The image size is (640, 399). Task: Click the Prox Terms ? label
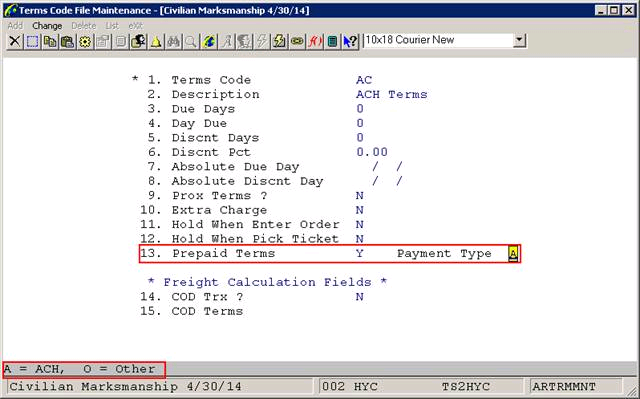pyautogui.click(x=220, y=195)
